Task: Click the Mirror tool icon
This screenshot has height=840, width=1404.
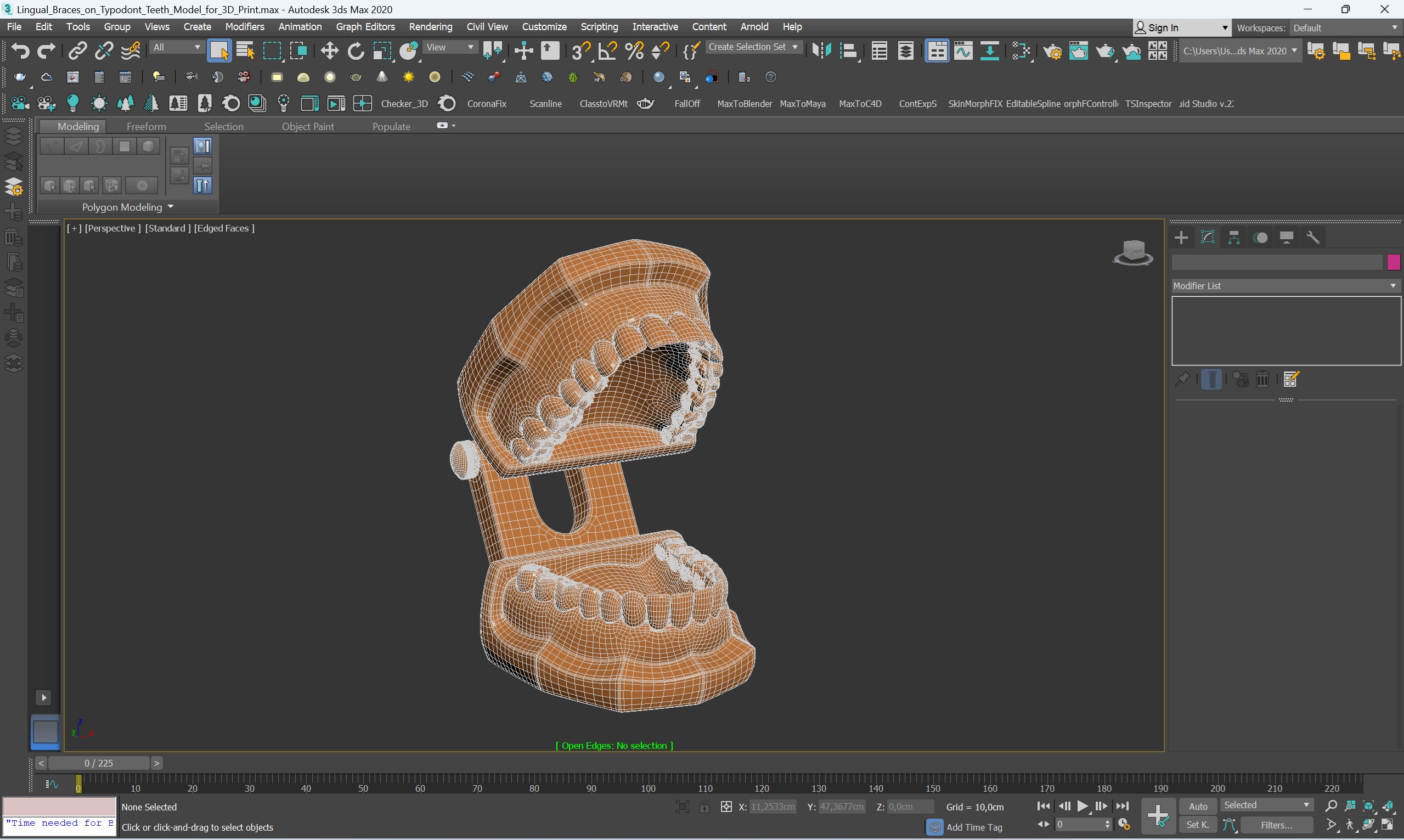Action: 822,51
